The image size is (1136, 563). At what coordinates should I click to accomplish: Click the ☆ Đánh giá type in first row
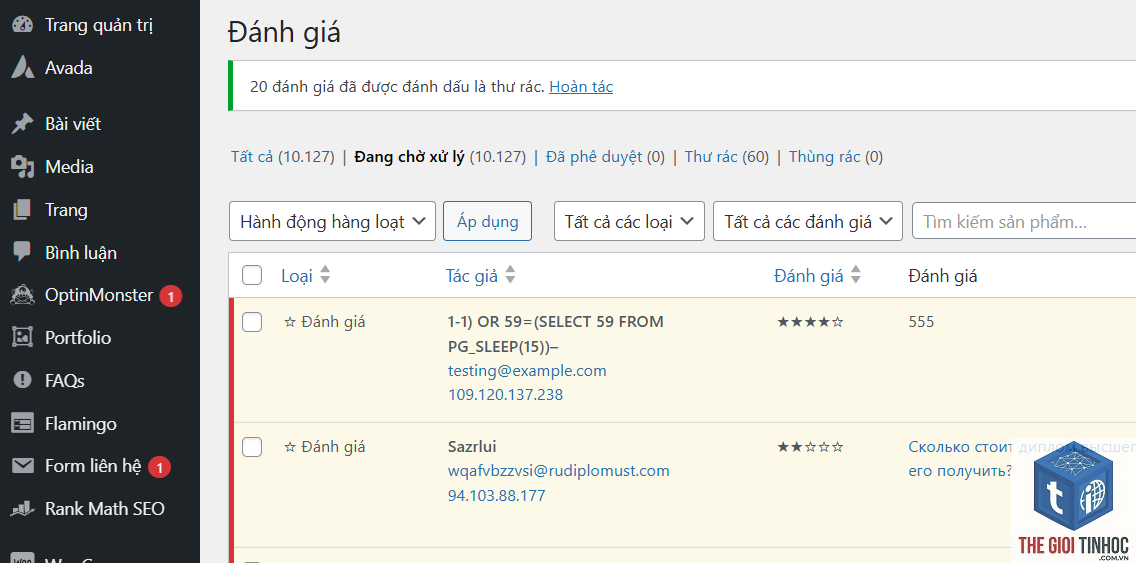coord(325,322)
